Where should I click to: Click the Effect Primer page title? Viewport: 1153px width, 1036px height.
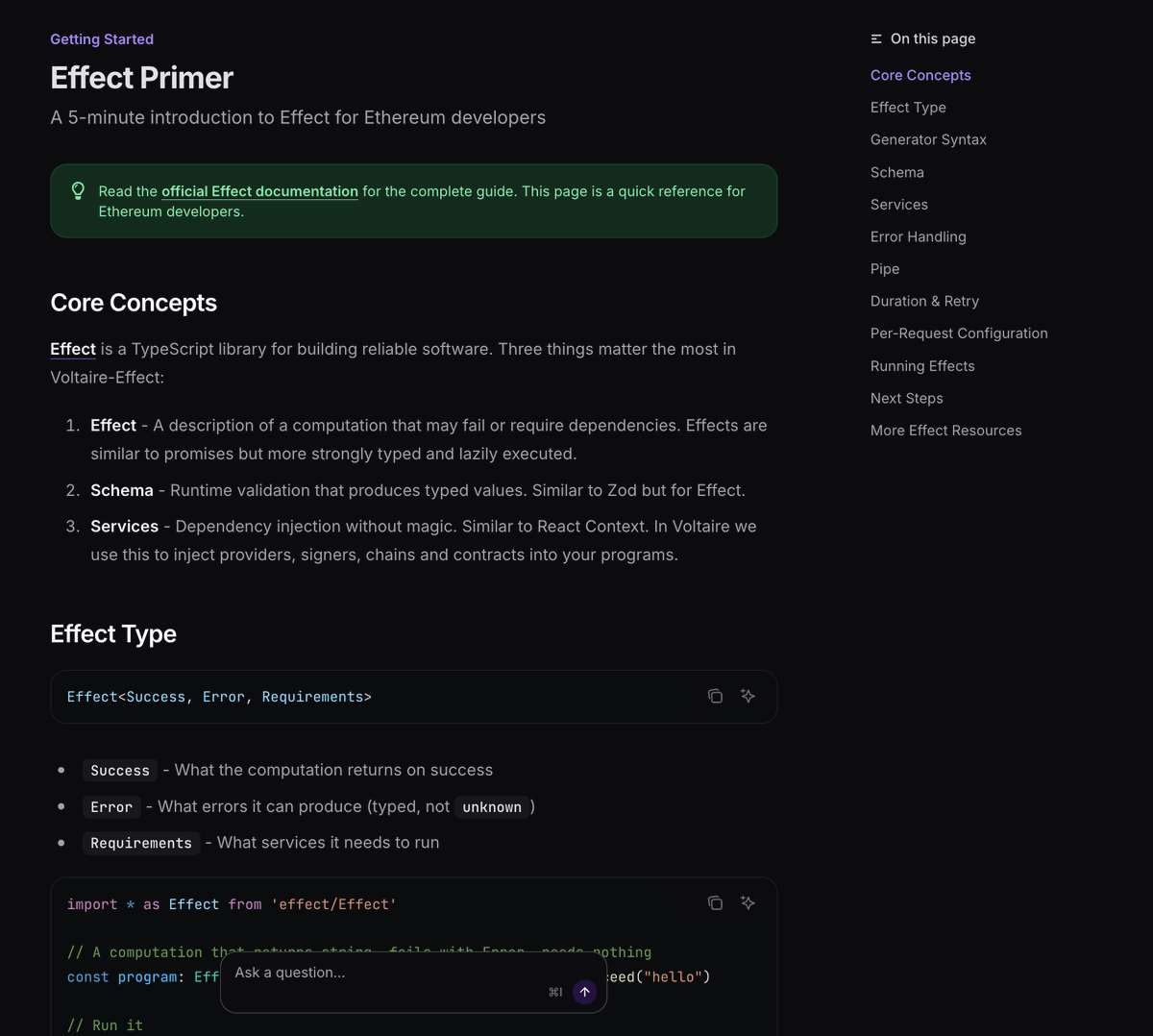coord(142,78)
